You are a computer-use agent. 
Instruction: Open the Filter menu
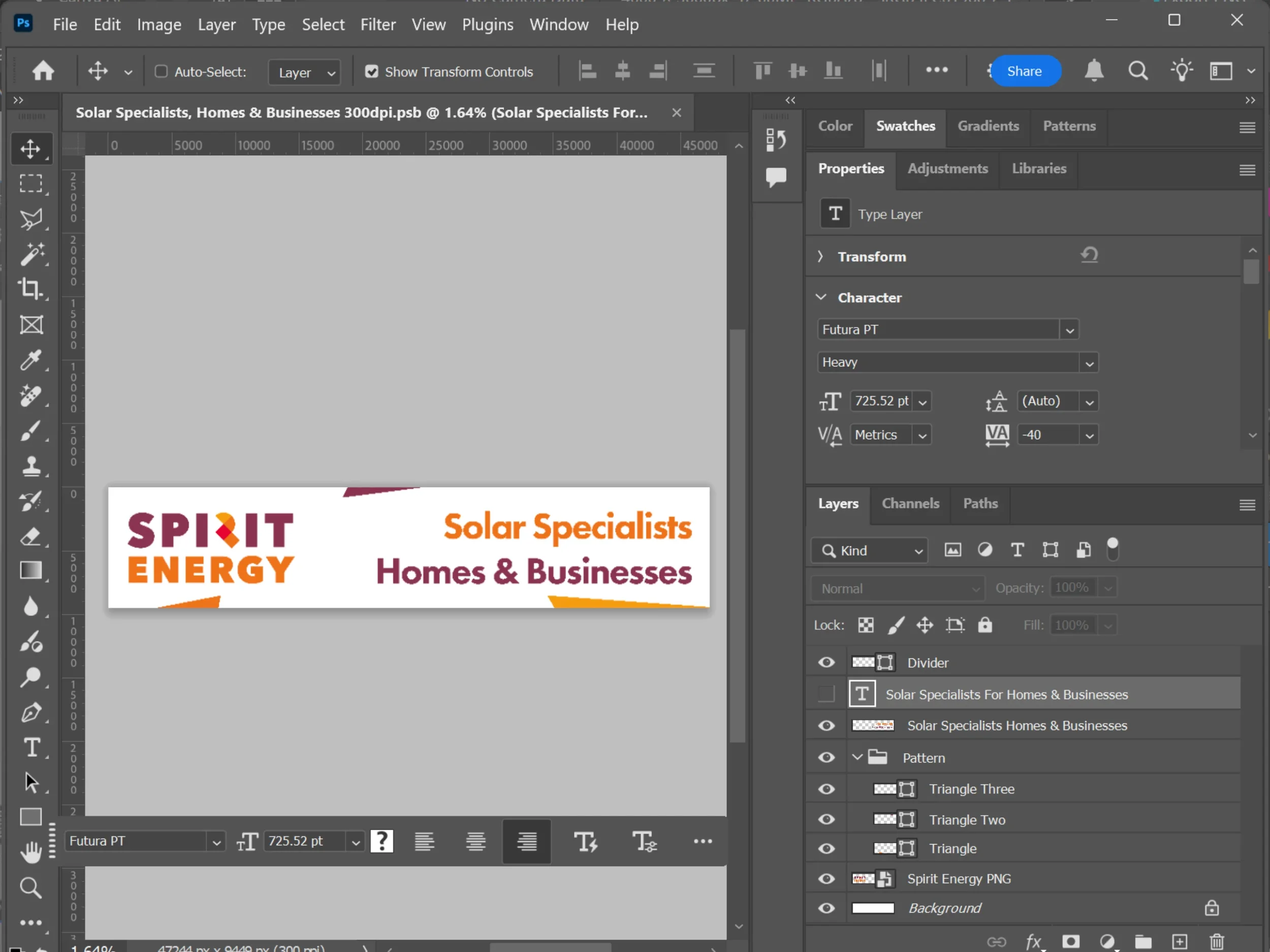(378, 25)
